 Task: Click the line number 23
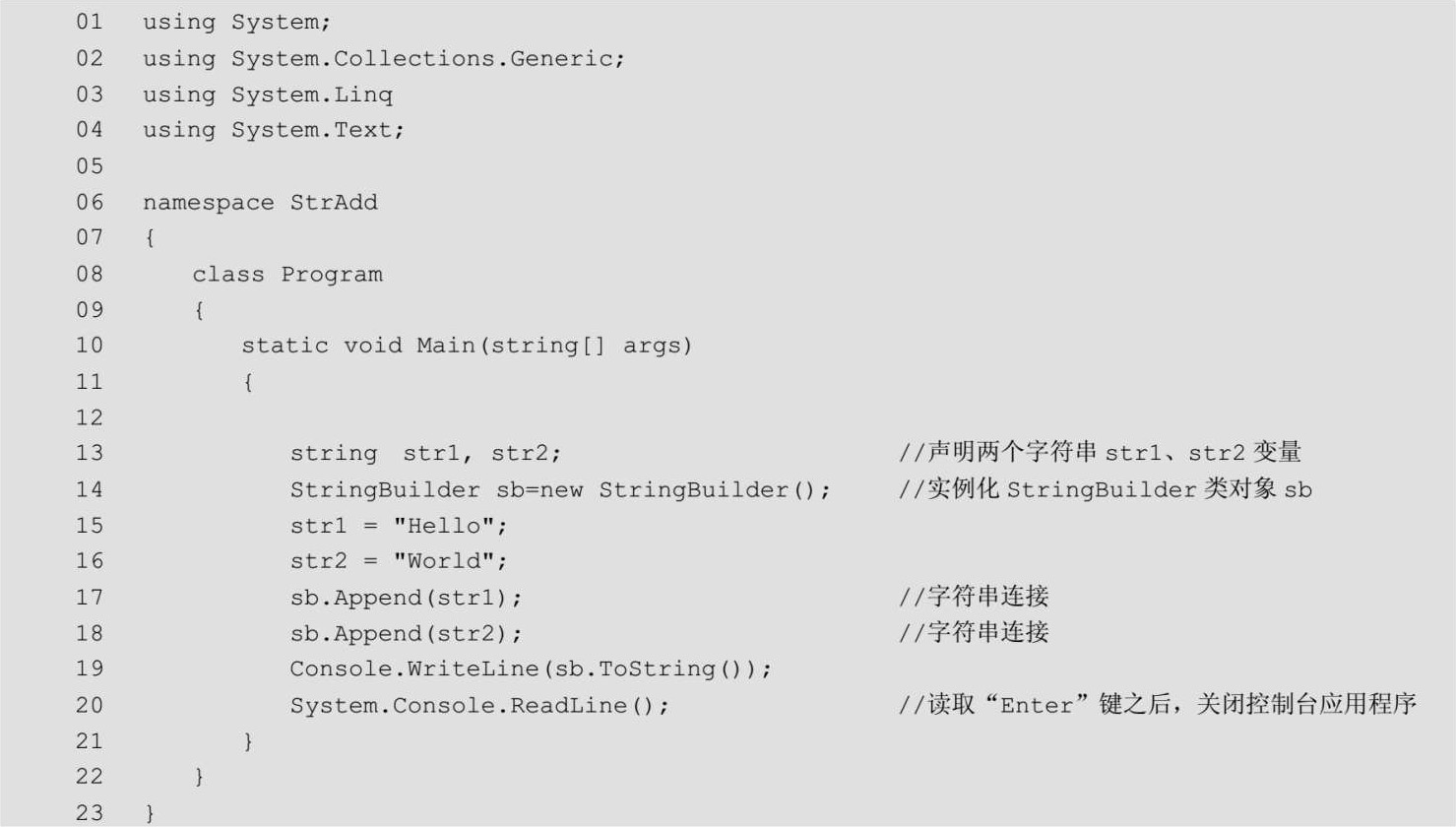click(90, 812)
